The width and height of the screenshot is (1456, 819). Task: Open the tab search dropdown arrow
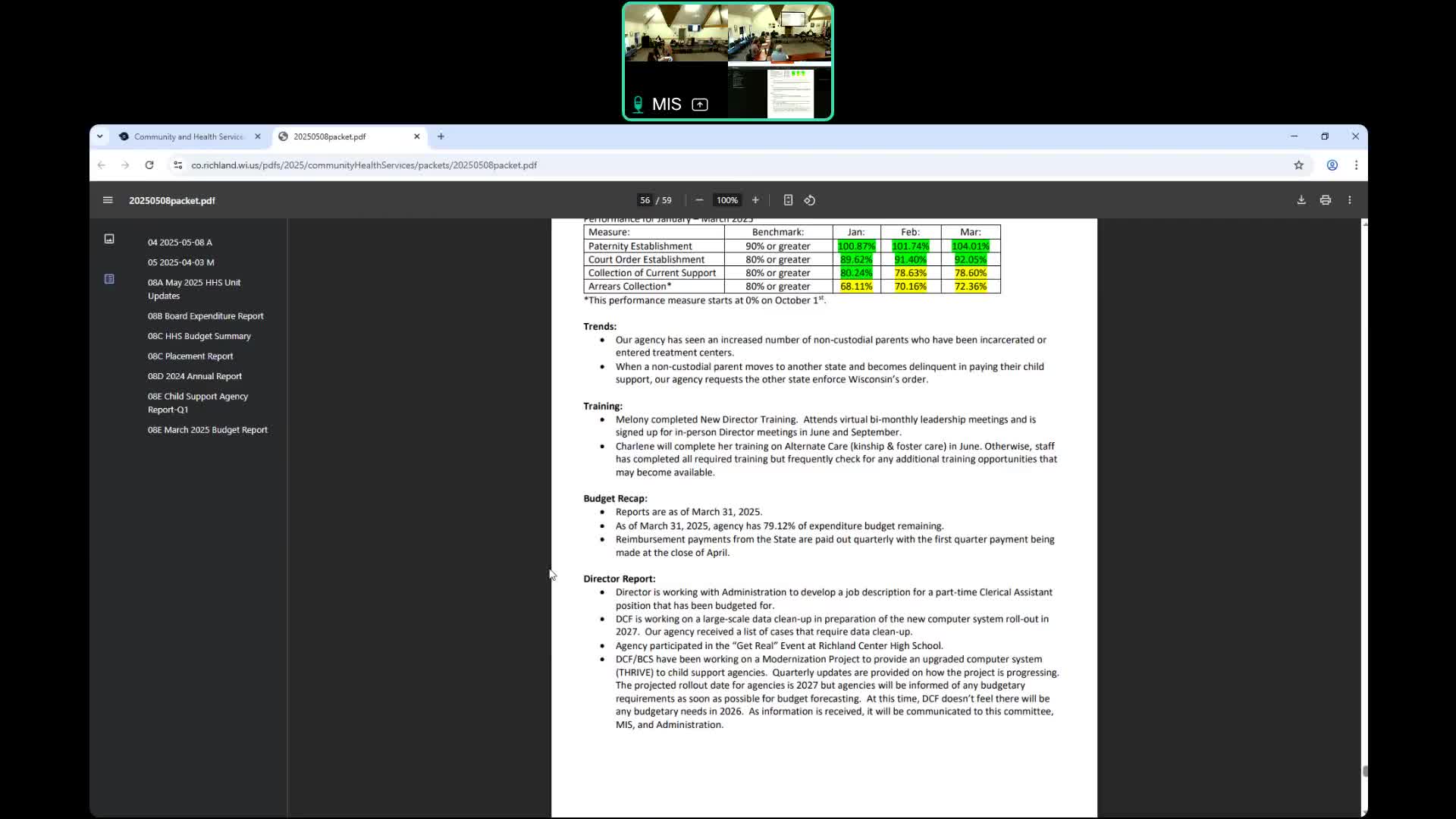[99, 136]
